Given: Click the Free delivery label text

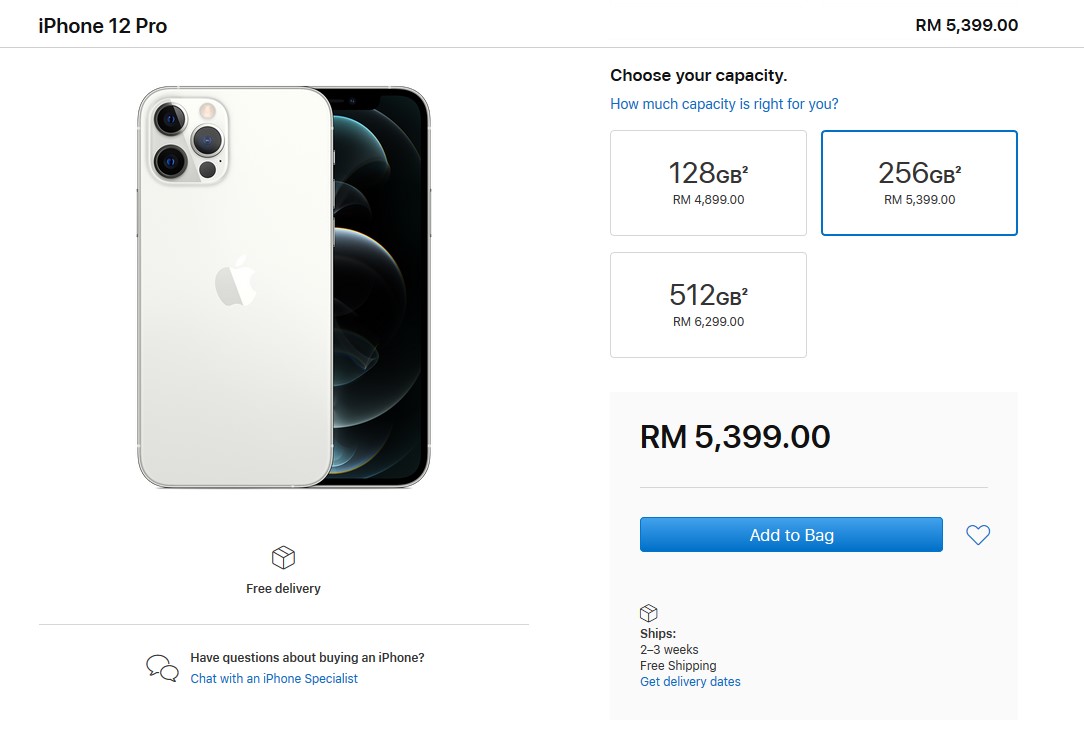Looking at the screenshot, I should (x=284, y=589).
